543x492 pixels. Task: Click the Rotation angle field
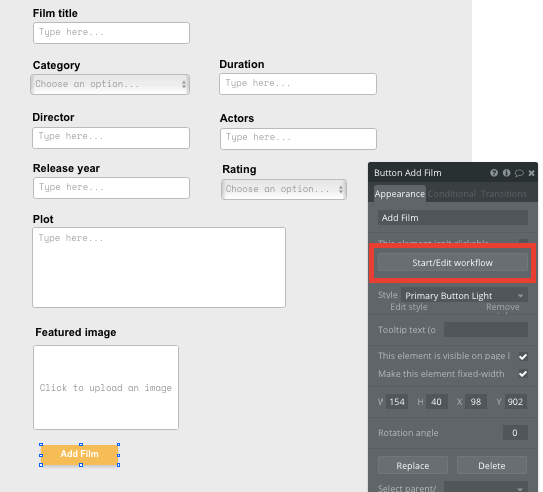[x=515, y=433]
